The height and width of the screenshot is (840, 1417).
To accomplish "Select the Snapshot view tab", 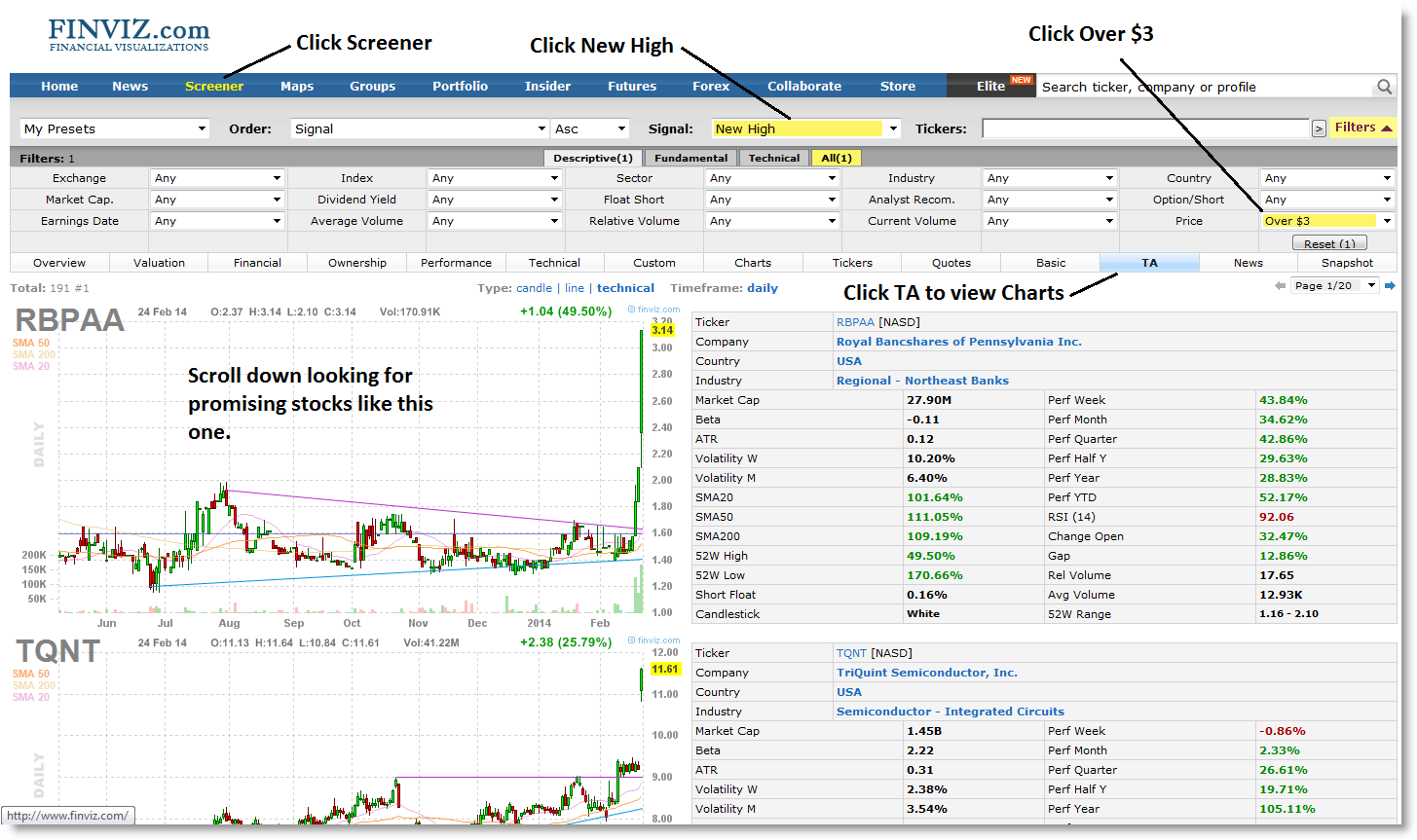I will (1348, 263).
